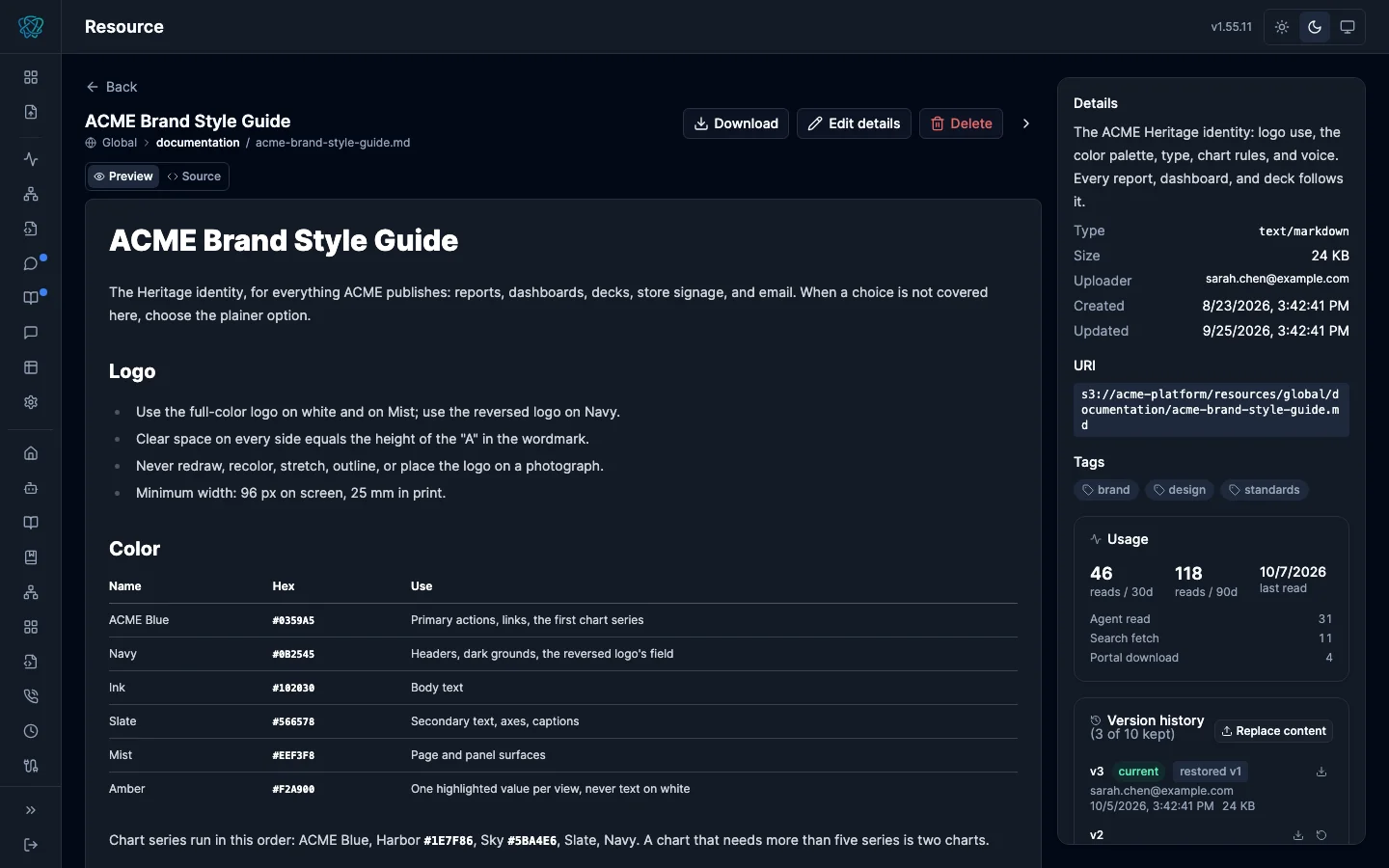1389x868 pixels.
Task: Restore version v2 with the circular arrow icon
Action: 1321,835
